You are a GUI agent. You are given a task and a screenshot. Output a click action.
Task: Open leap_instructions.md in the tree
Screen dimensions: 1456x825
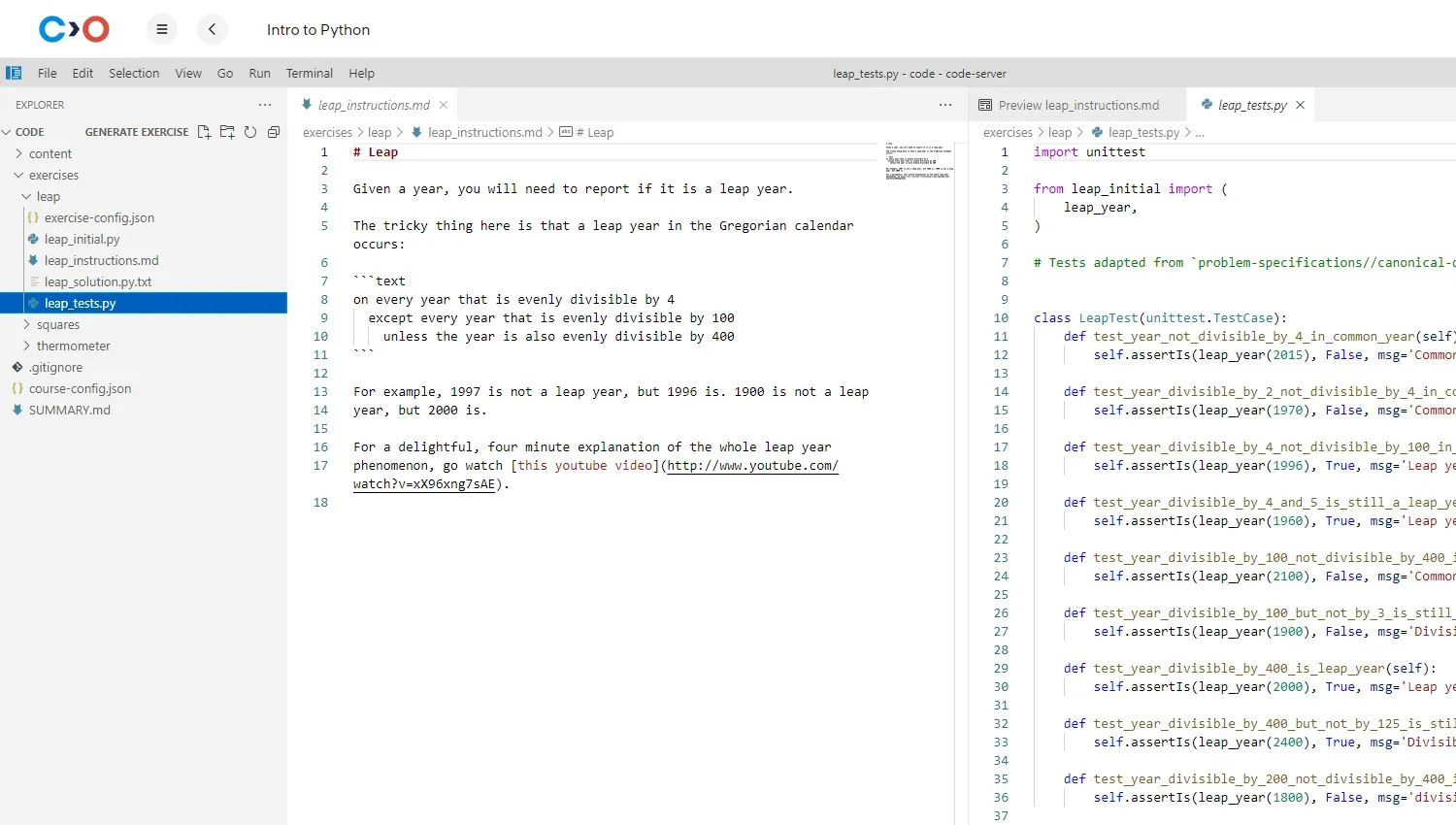(x=144, y=260)
